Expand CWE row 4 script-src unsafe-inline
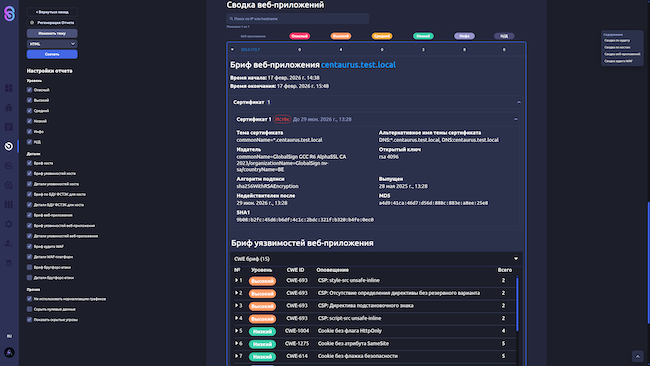 (x=236, y=318)
